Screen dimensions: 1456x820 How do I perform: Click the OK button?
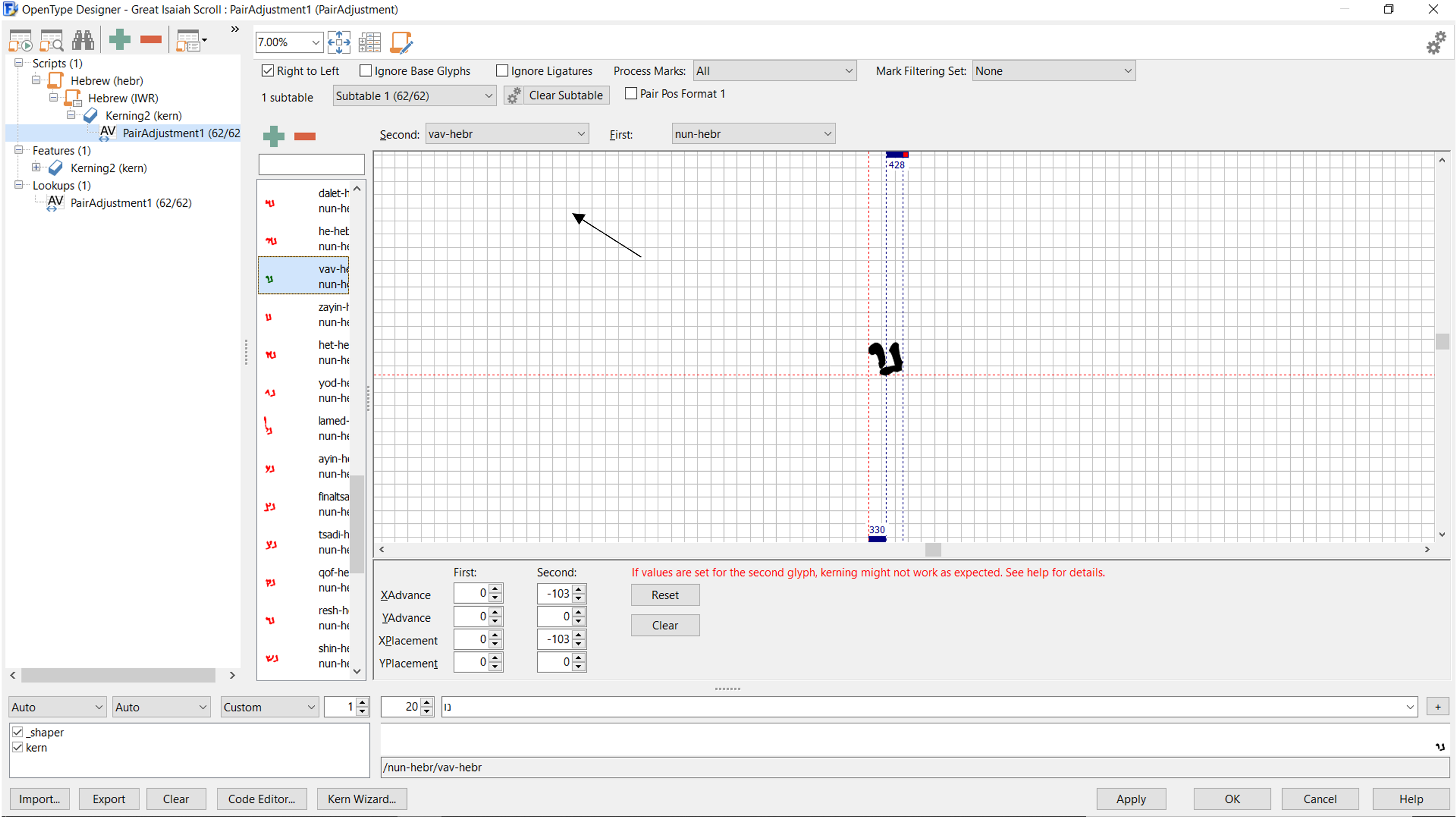tap(1232, 799)
